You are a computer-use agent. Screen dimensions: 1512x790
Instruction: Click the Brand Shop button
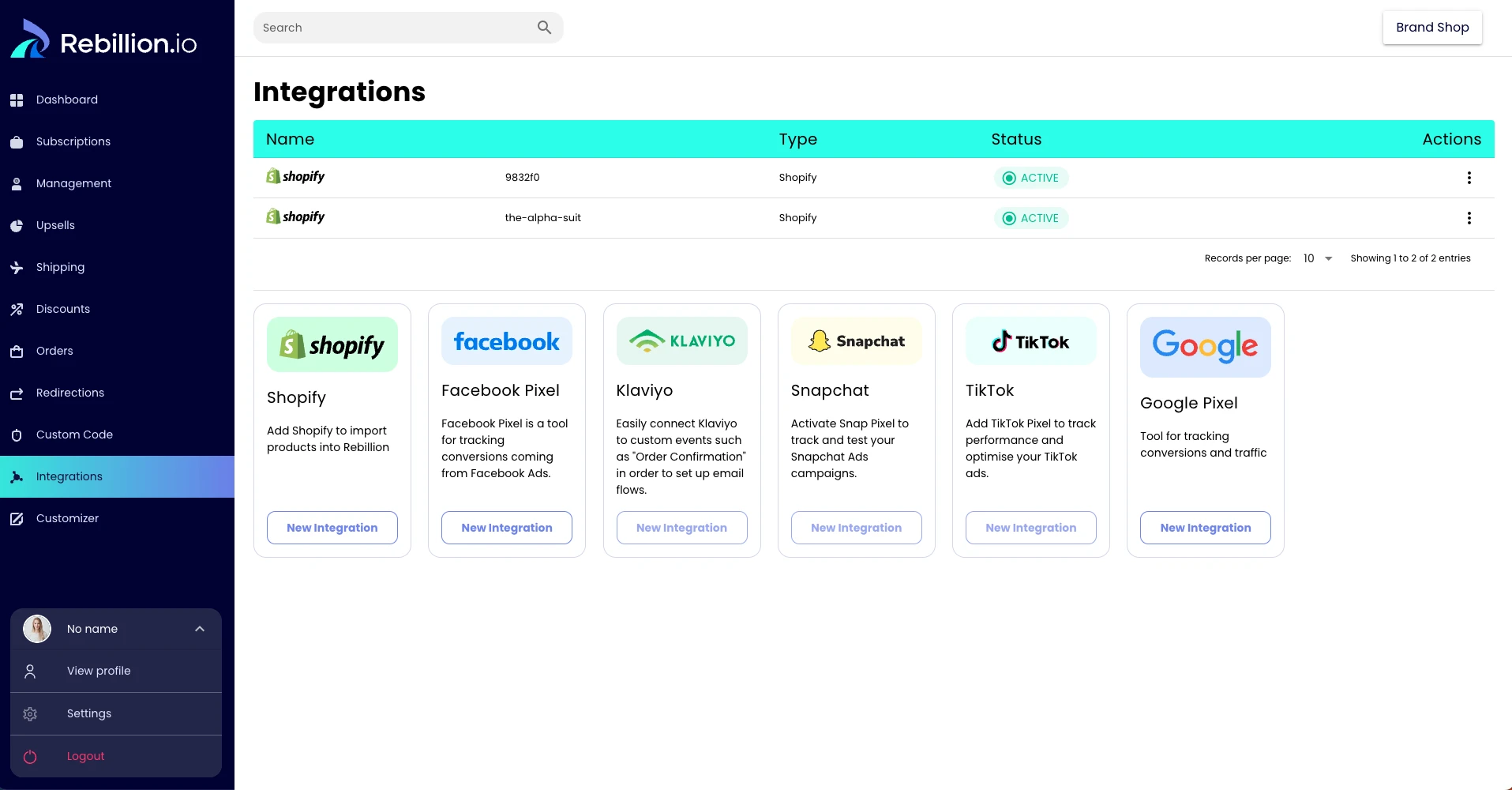tap(1432, 28)
